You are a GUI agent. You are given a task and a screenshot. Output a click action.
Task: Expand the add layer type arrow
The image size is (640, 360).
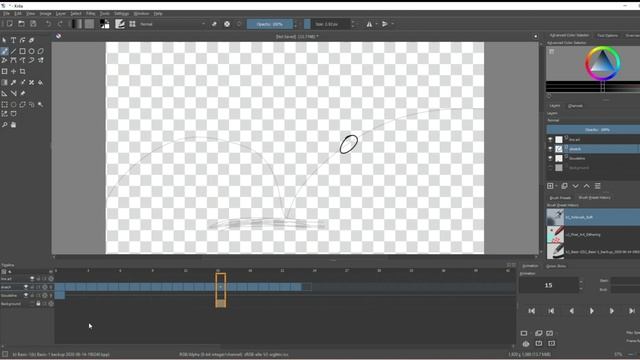[556, 186]
